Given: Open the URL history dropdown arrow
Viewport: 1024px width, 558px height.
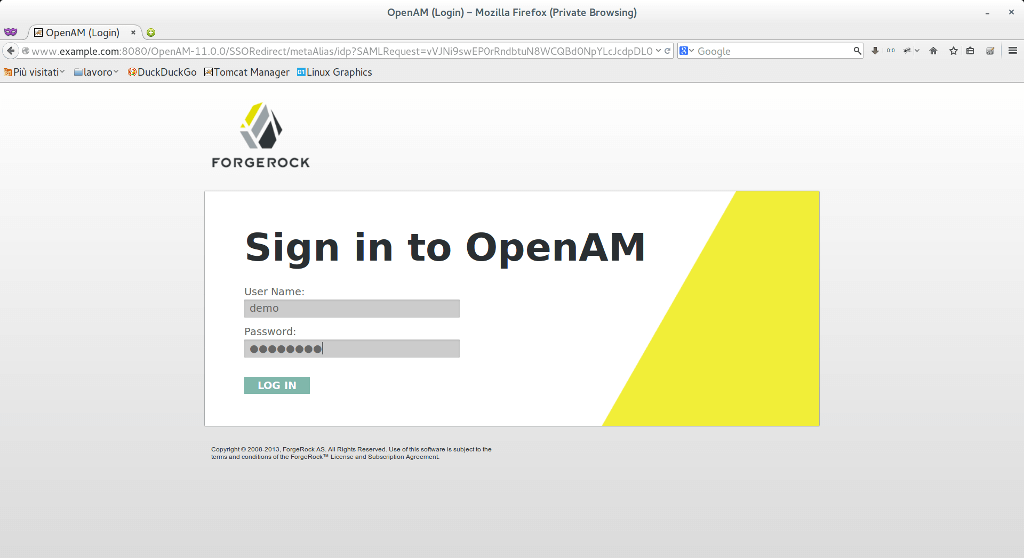Looking at the screenshot, I should 658,51.
